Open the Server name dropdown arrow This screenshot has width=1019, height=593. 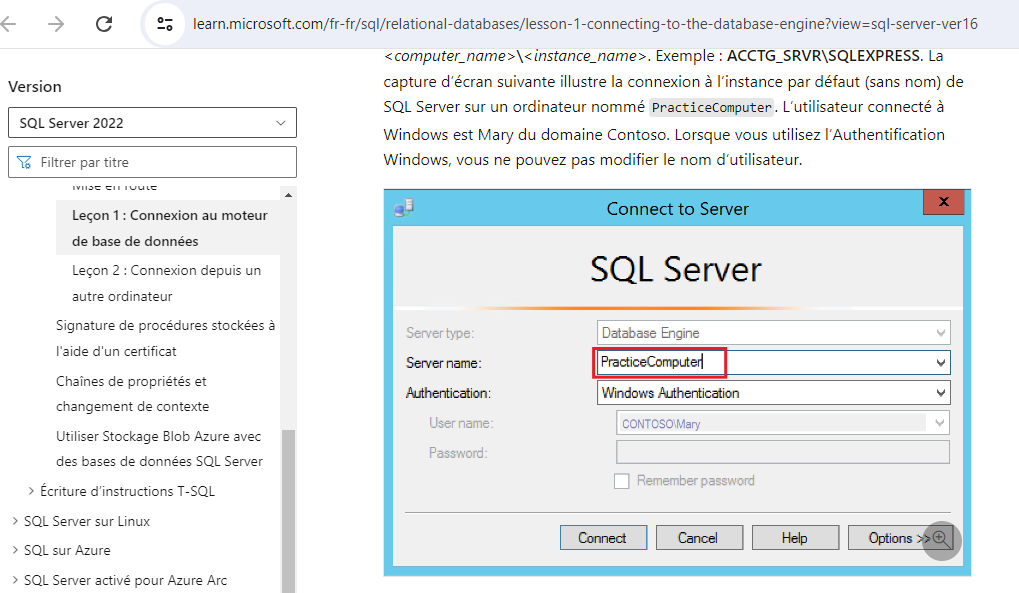pyautogui.click(x=940, y=363)
